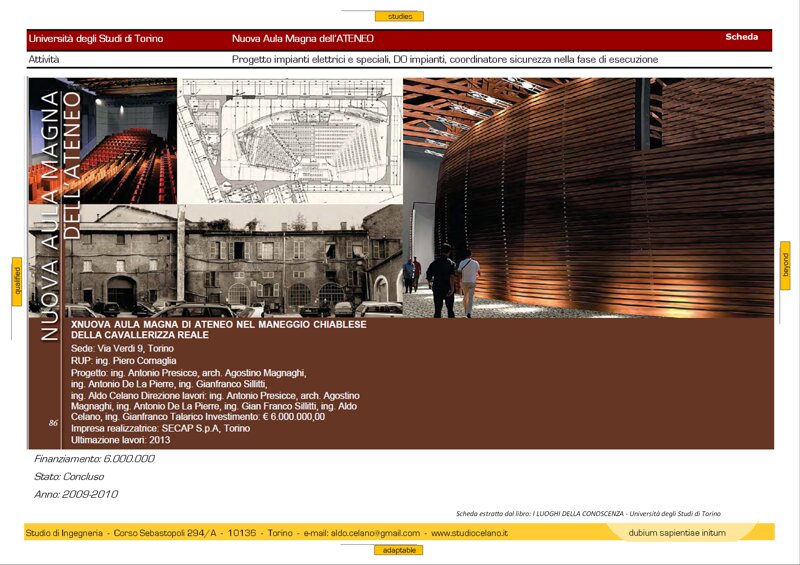Click the Scheda label in red header
800x565 pixels.
741,37
